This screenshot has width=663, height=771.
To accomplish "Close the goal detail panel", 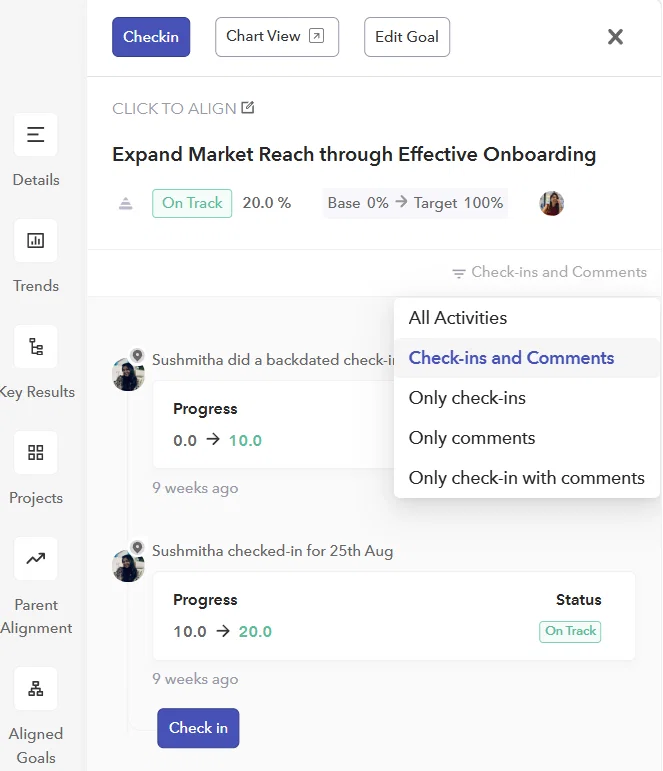I will tap(615, 37).
